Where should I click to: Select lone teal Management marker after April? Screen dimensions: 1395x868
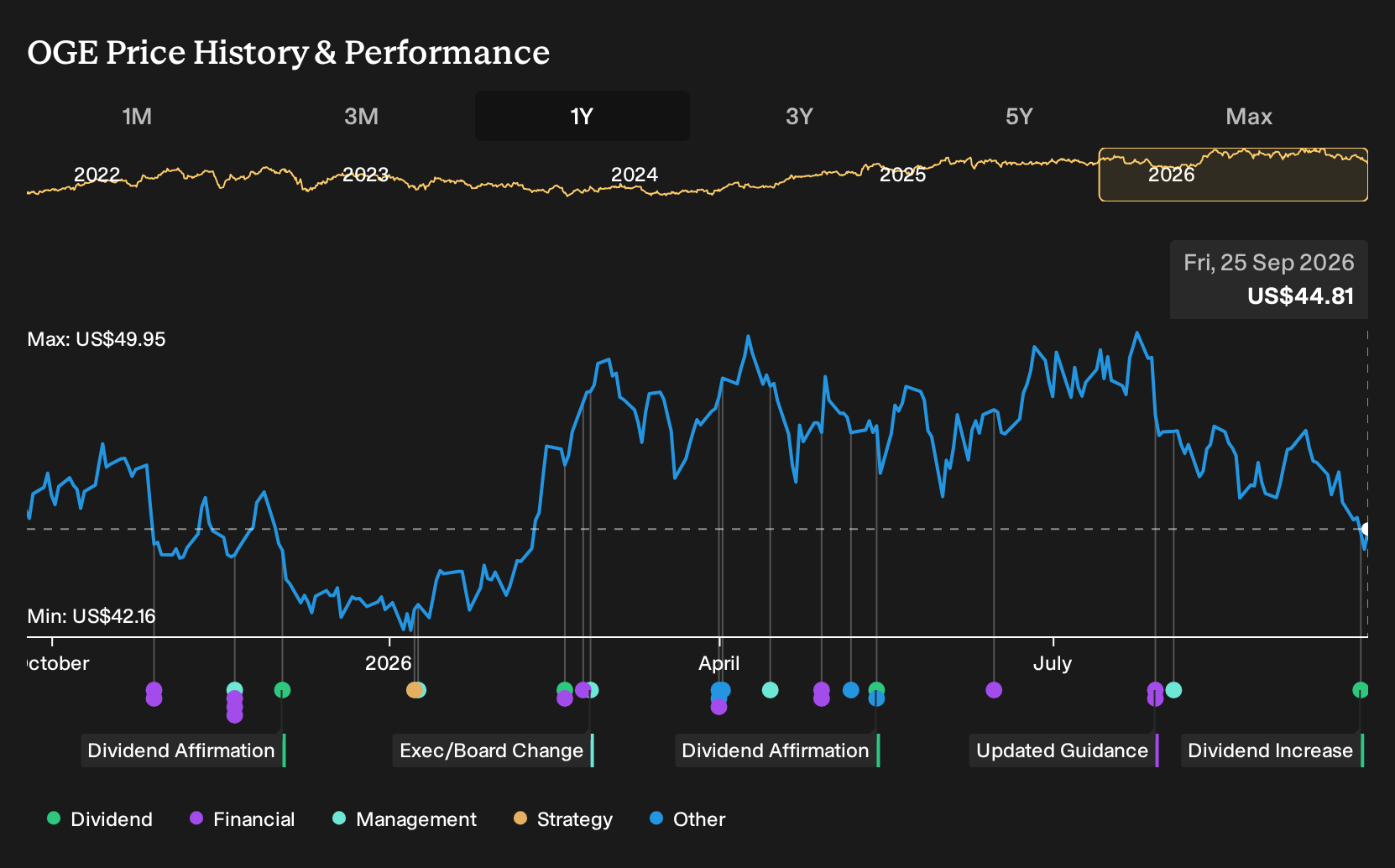click(x=770, y=690)
